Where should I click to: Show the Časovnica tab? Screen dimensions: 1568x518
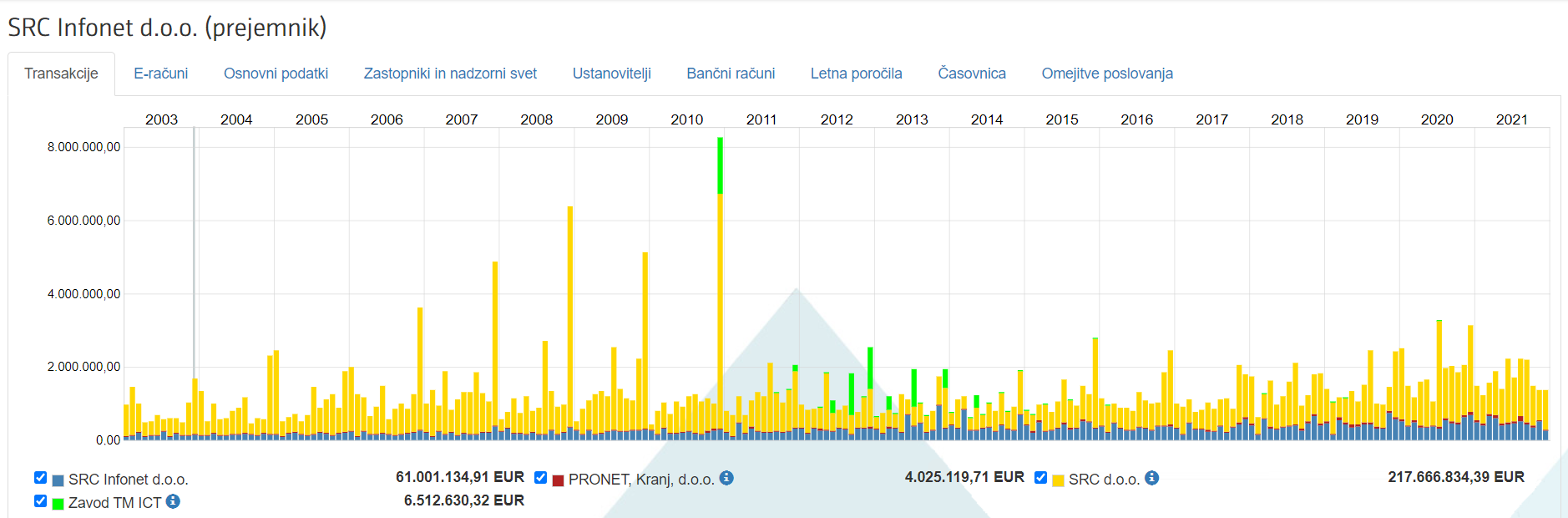coord(971,74)
